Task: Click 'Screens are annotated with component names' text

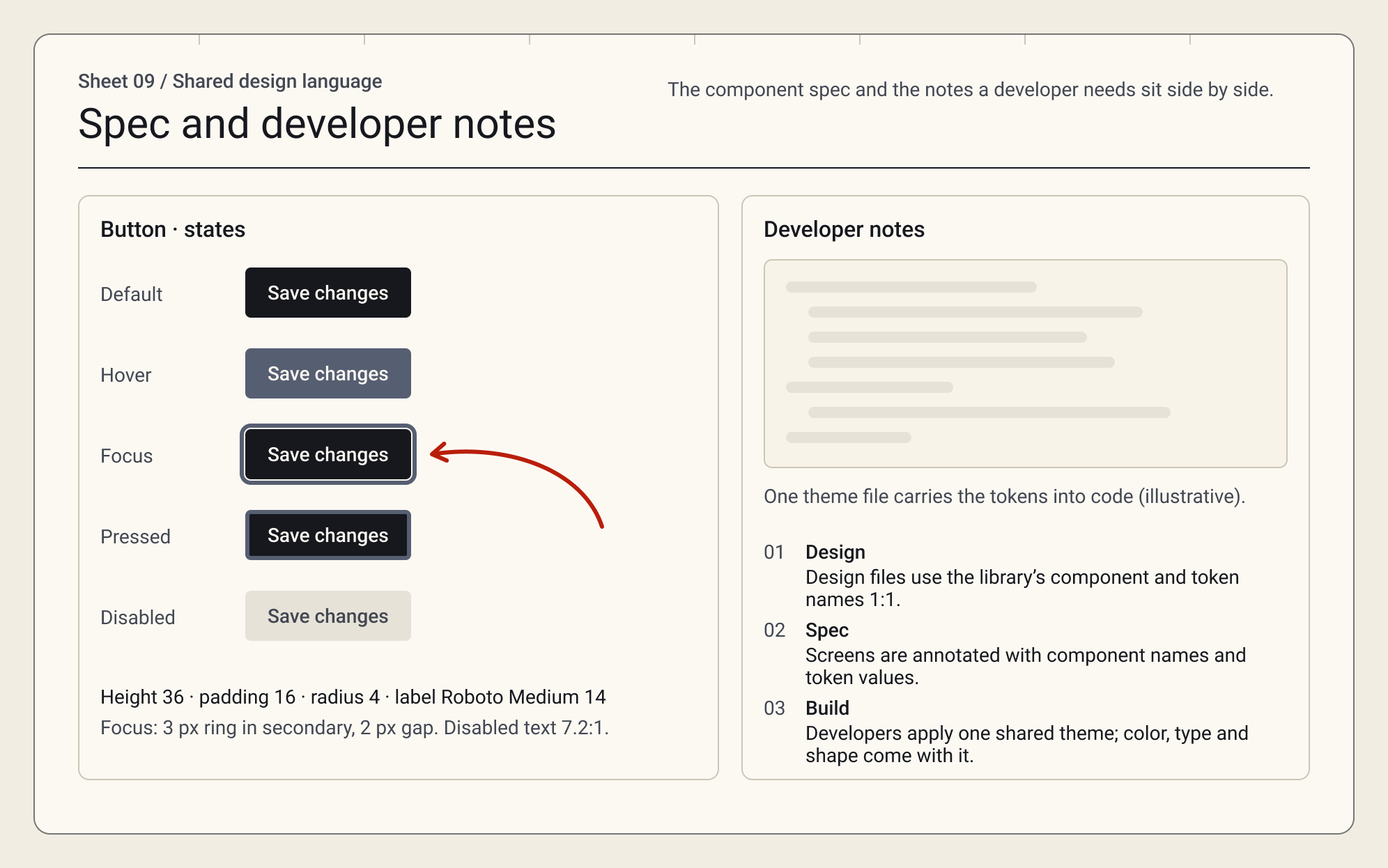Action: 1026,666
